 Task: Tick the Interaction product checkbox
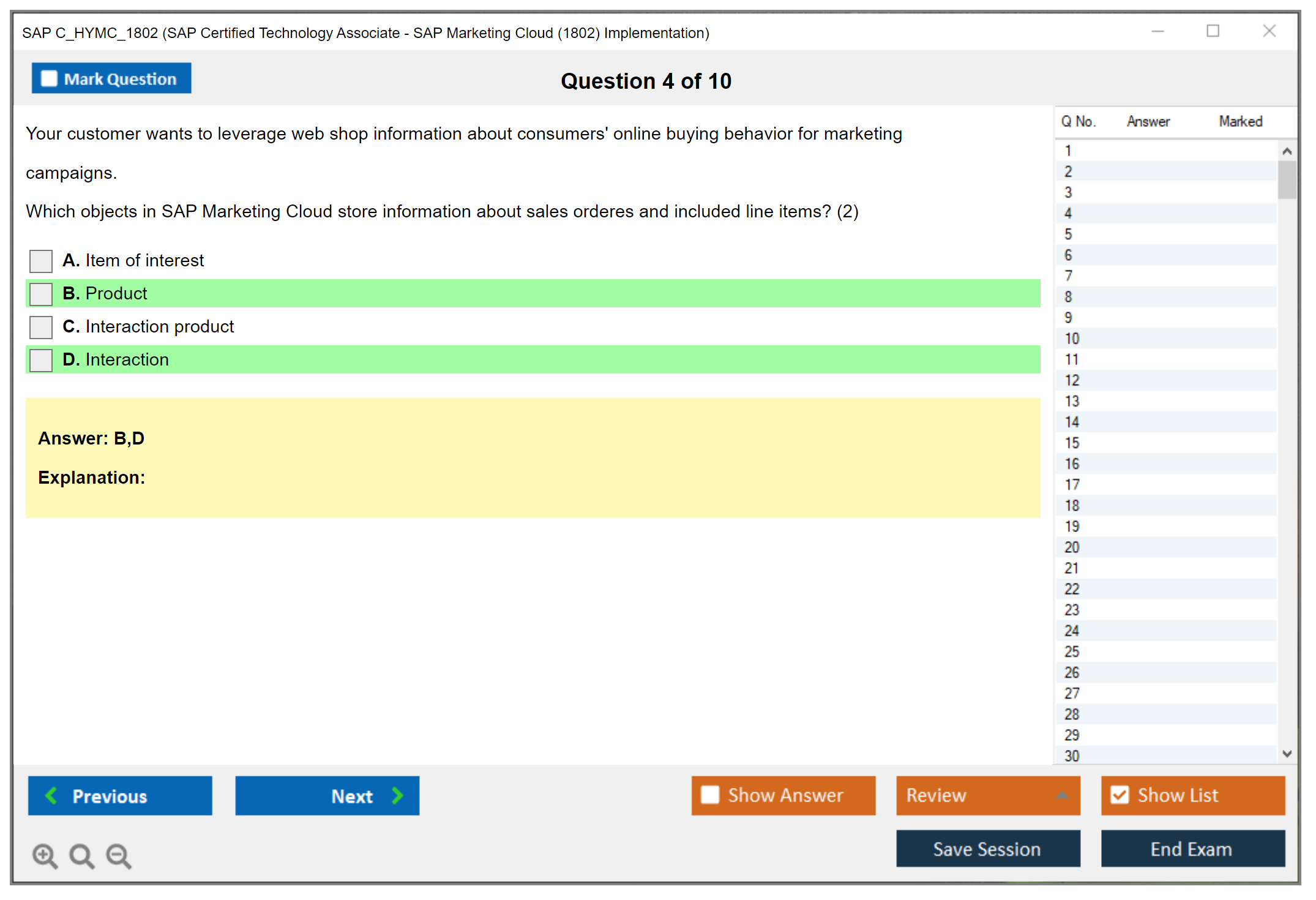41,327
